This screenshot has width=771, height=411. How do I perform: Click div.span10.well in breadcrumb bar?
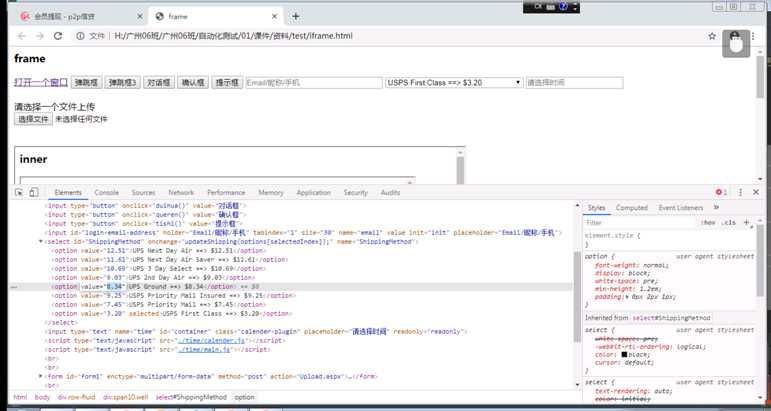[x=125, y=397]
